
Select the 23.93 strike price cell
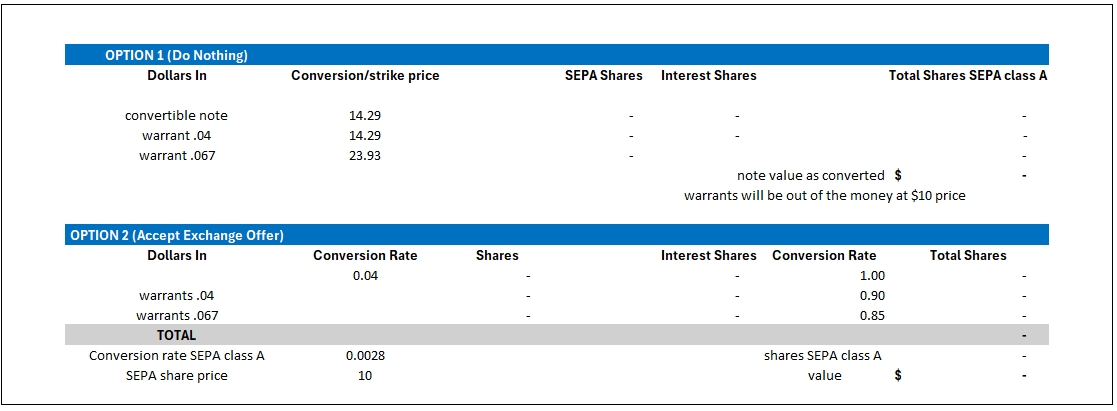[364, 155]
